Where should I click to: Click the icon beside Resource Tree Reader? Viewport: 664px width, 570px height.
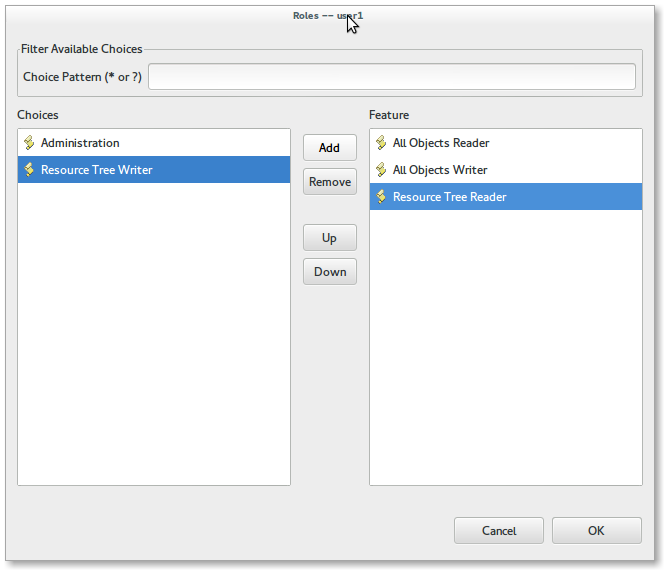click(x=381, y=197)
